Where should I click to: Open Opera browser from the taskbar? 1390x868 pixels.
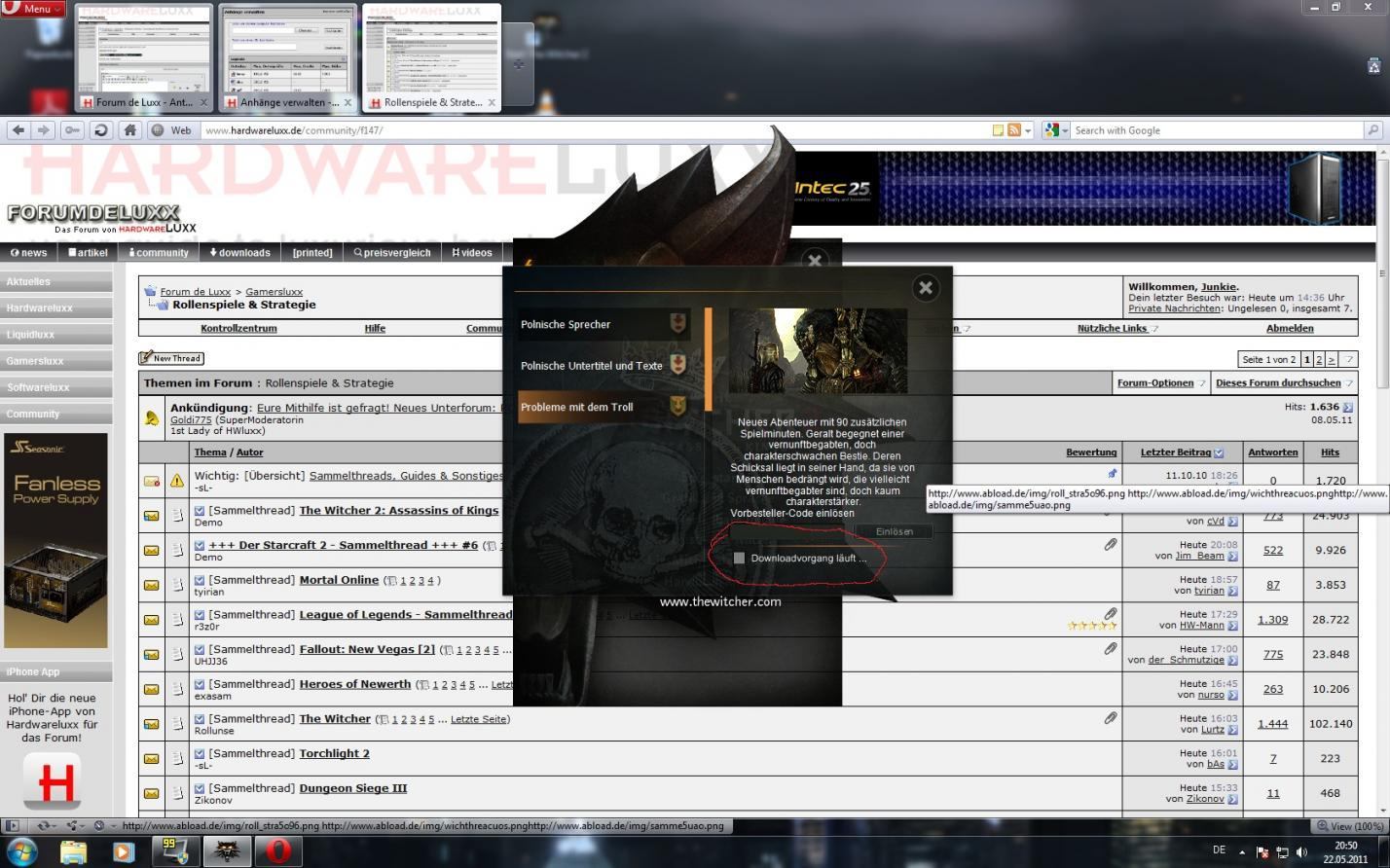click(279, 851)
